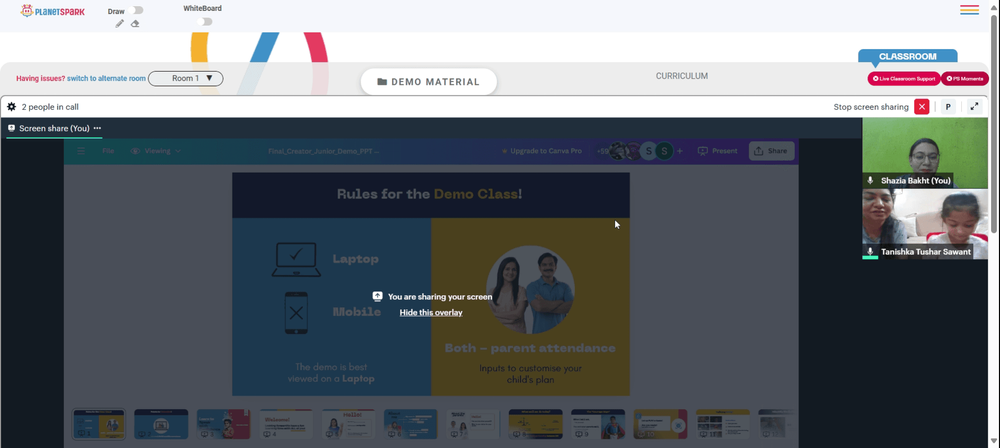
Task: Click the +59 collaborators count
Action: tap(602, 151)
